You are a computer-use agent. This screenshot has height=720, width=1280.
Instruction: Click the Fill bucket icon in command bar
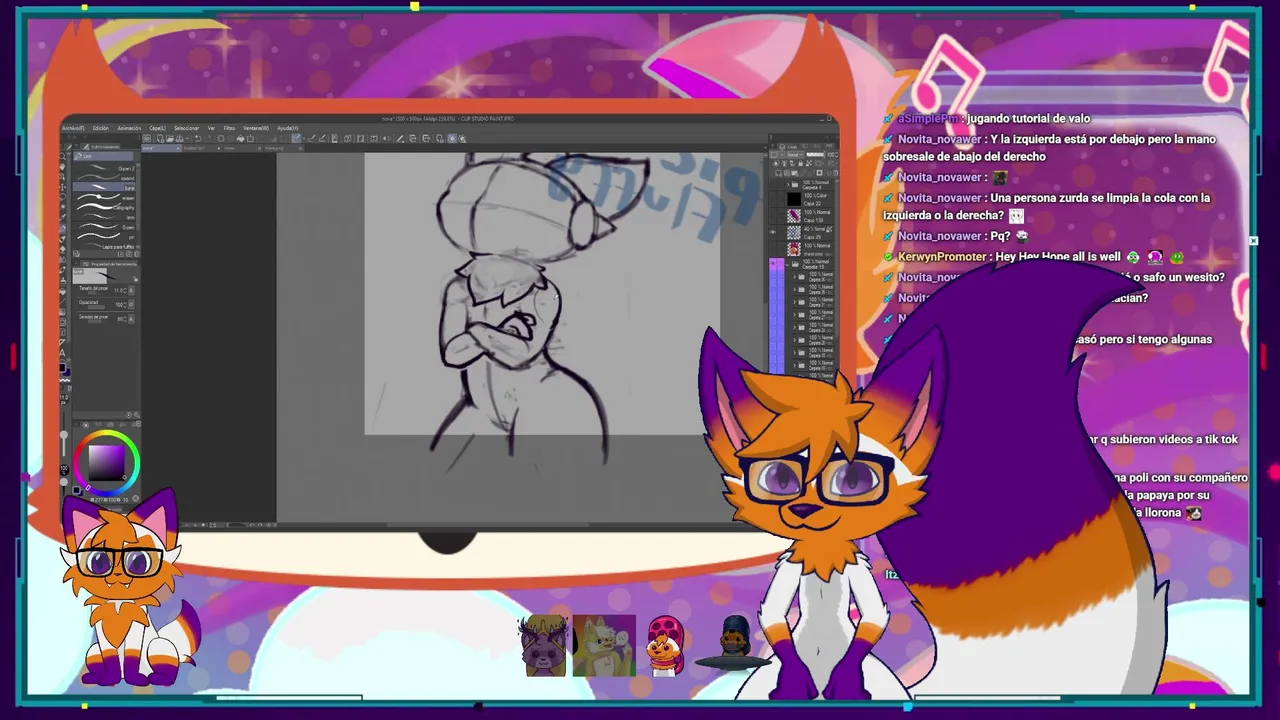(240, 138)
